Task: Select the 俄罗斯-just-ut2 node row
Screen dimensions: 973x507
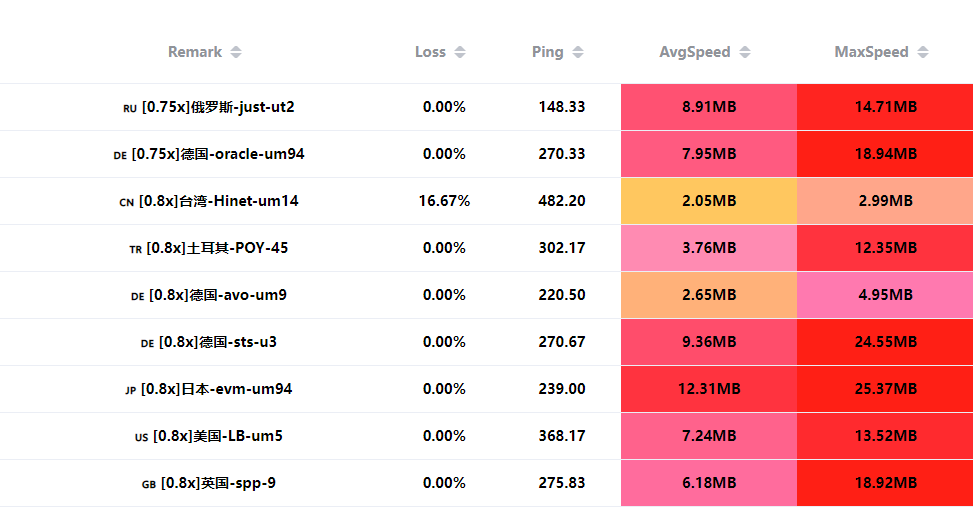Action: pyautogui.click(x=218, y=107)
